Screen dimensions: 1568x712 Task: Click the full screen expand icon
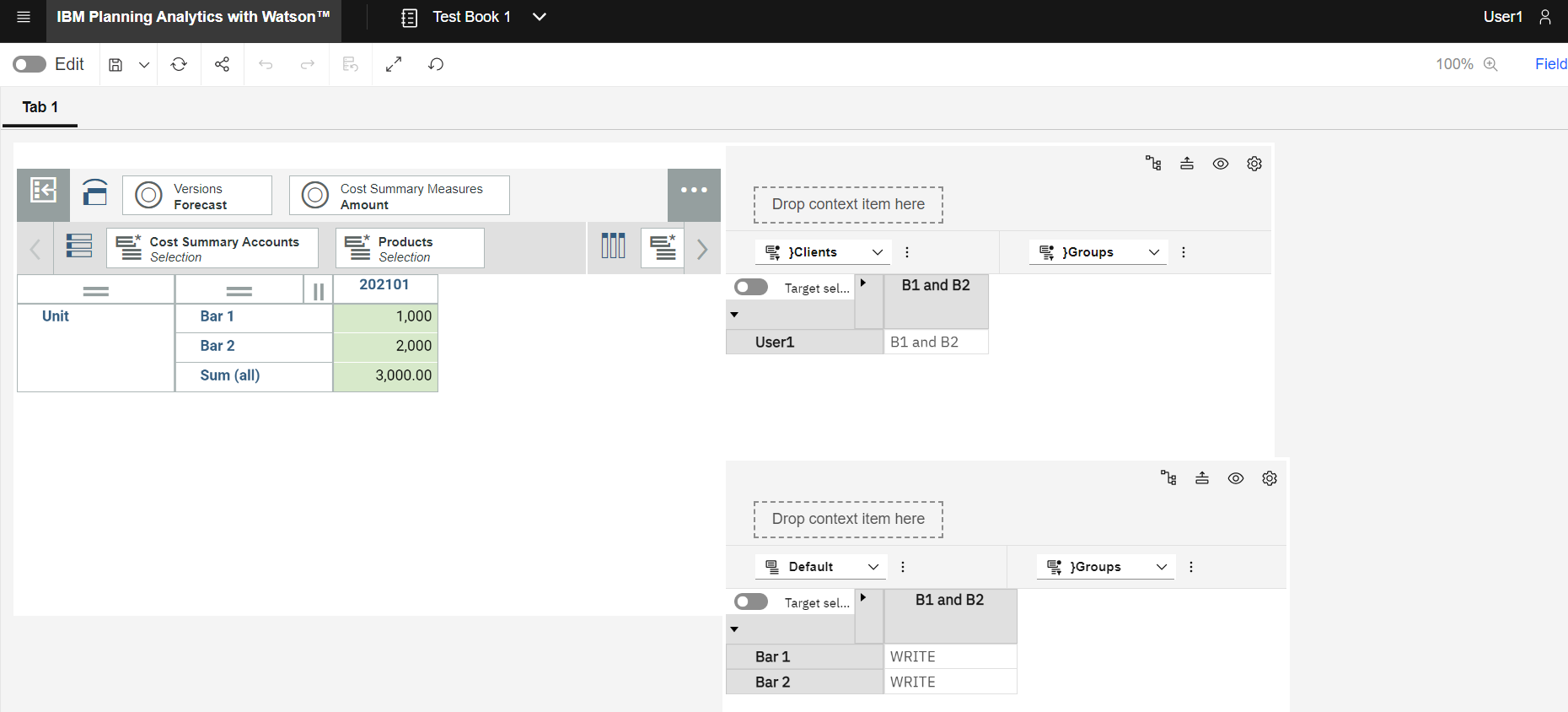click(x=394, y=64)
